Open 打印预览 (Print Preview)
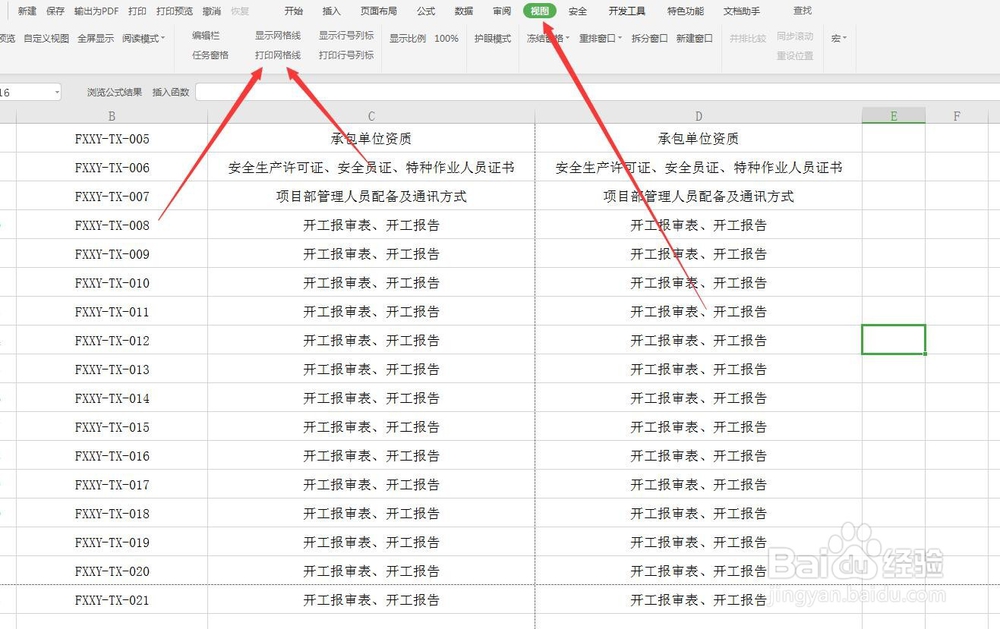 pyautogui.click(x=173, y=10)
